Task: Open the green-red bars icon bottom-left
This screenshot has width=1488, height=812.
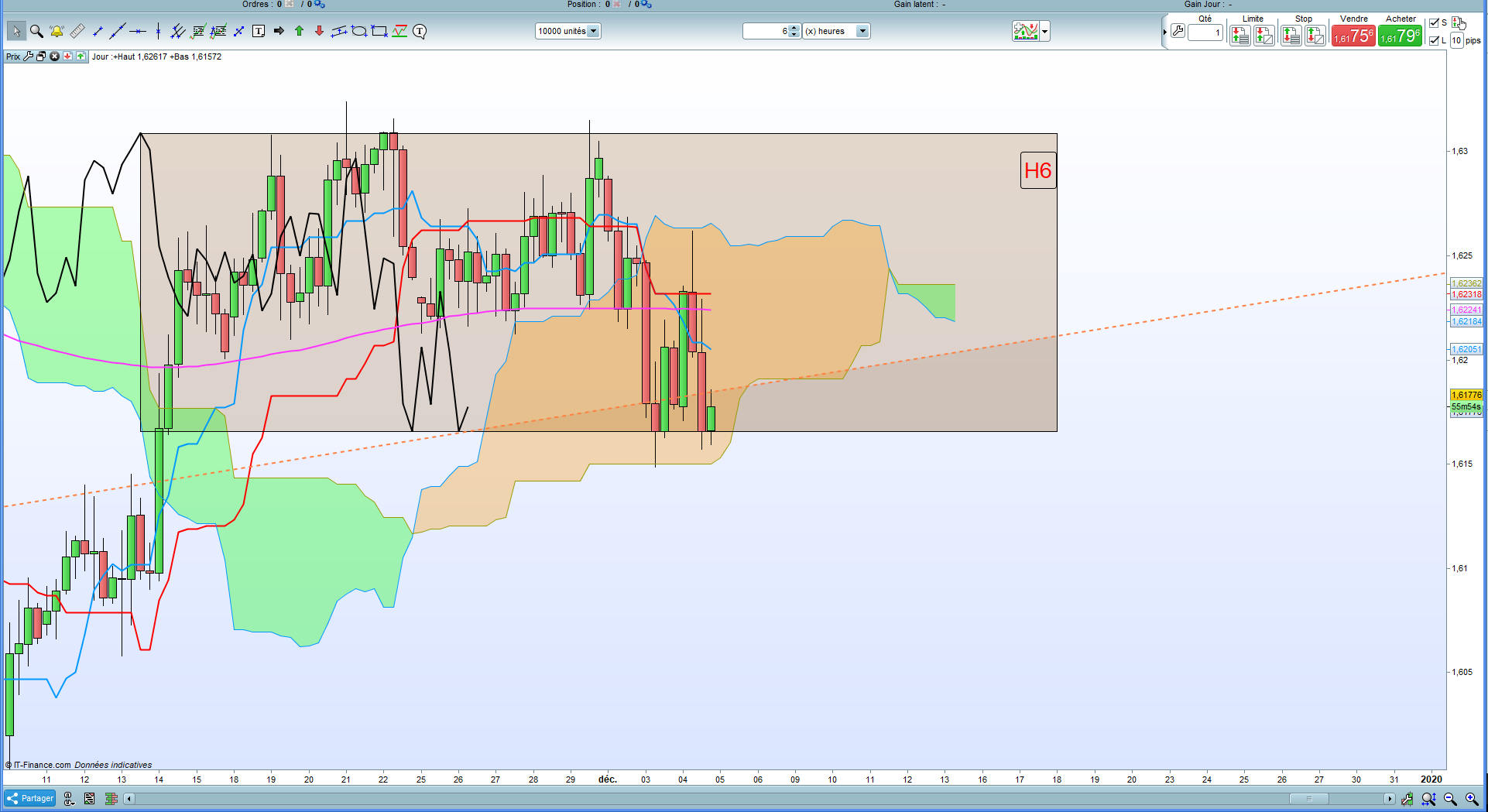Action: tap(111, 799)
